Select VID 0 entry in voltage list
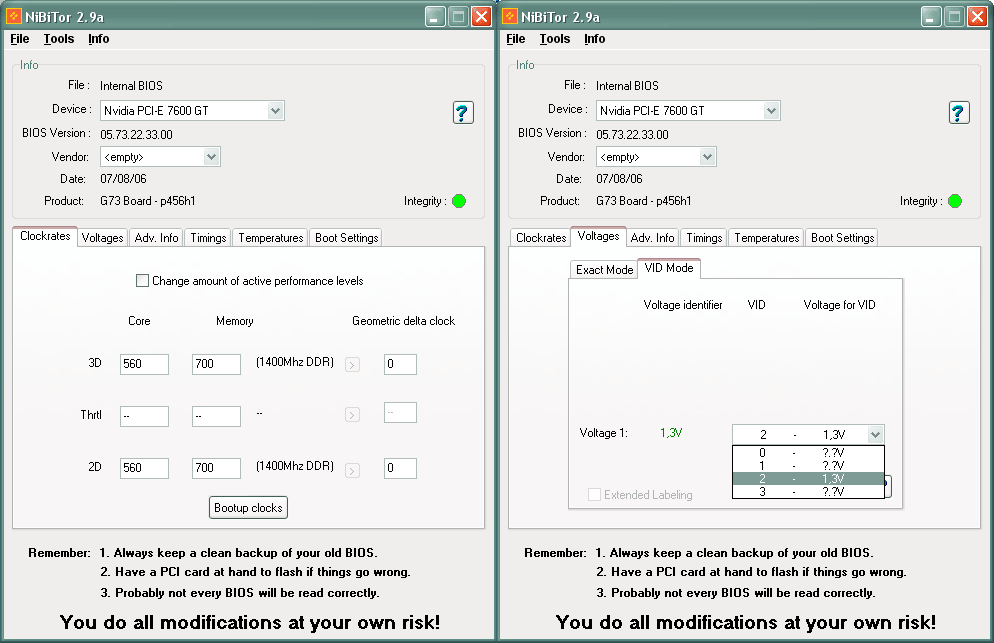994x643 pixels. (808, 453)
